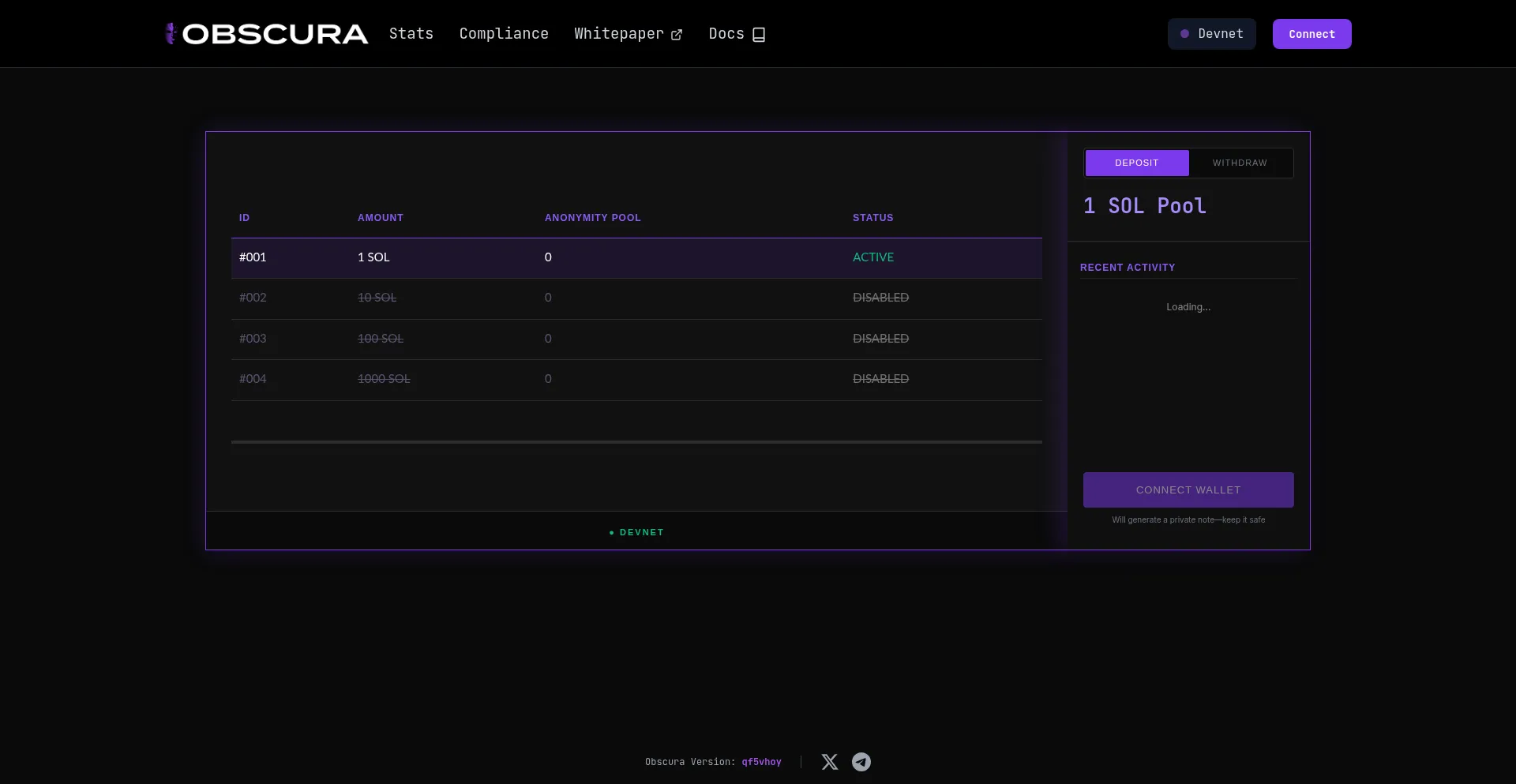Click the Connect Wallet button
Image resolution: width=1516 pixels, height=784 pixels.
click(1188, 490)
